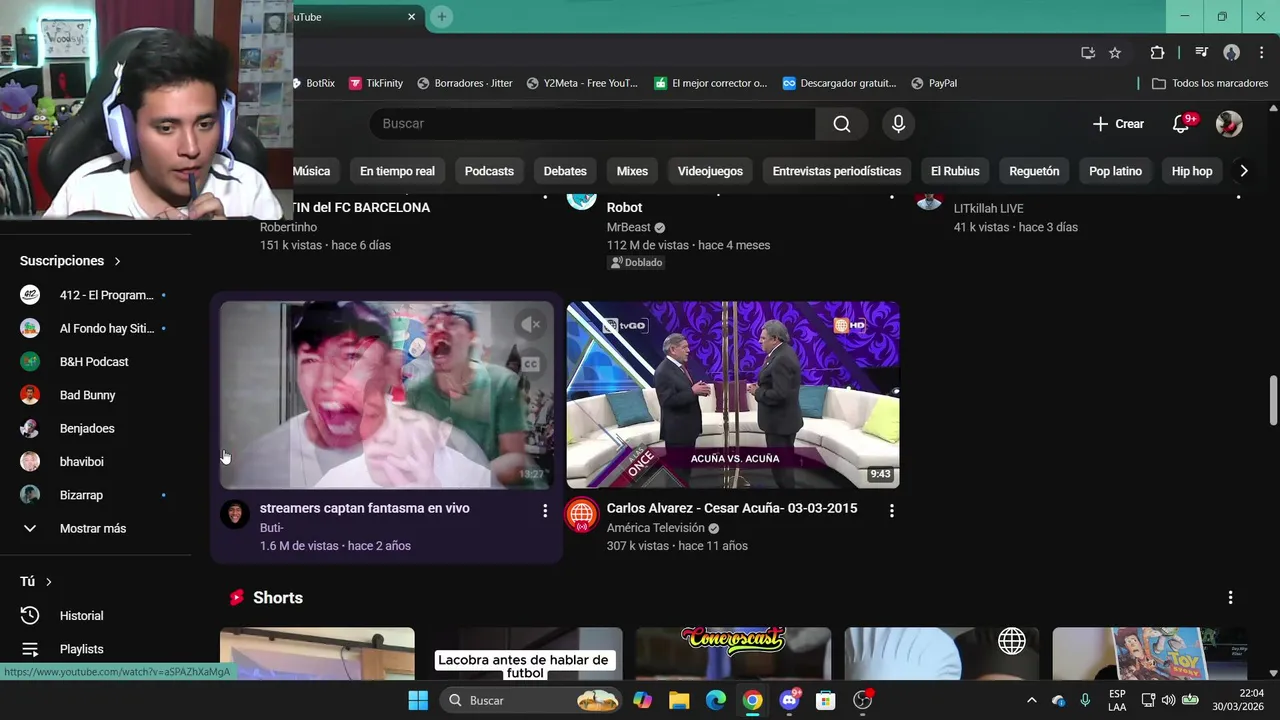Click the YouTube search input field
The width and height of the screenshot is (1280, 720).
pos(592,124)
